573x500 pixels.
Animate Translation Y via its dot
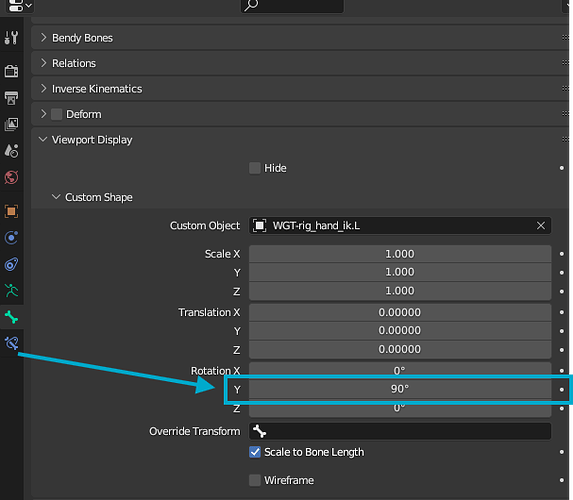[x=562, y=331]
